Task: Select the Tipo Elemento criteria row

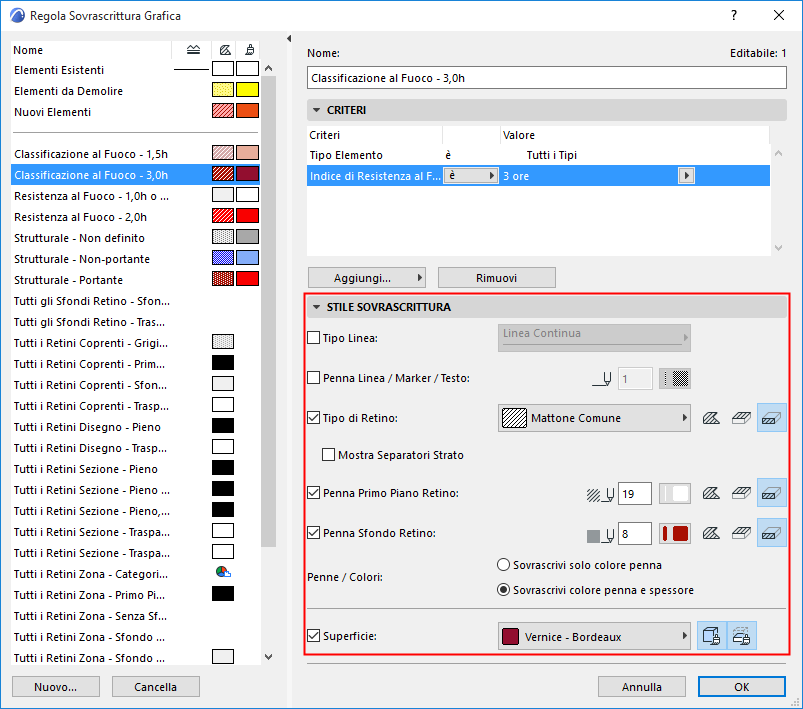Action: coord(538,155)
